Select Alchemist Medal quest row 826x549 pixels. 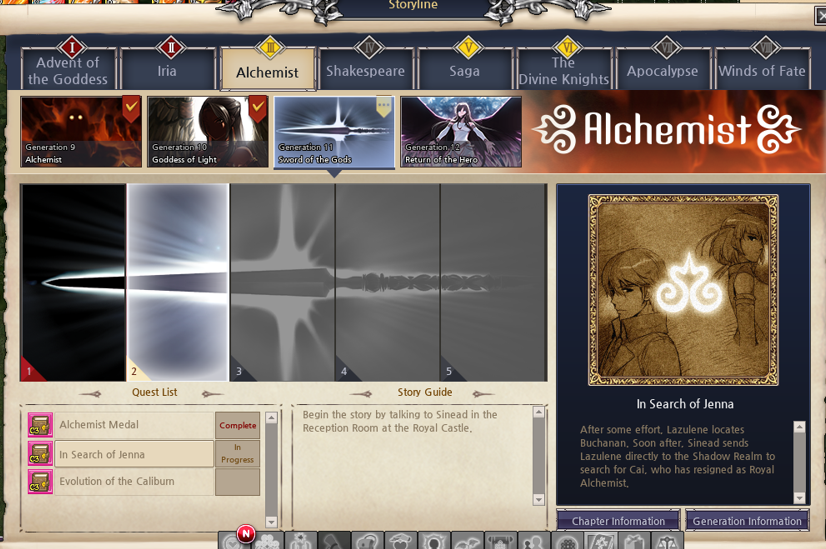[x=134, y=425]
